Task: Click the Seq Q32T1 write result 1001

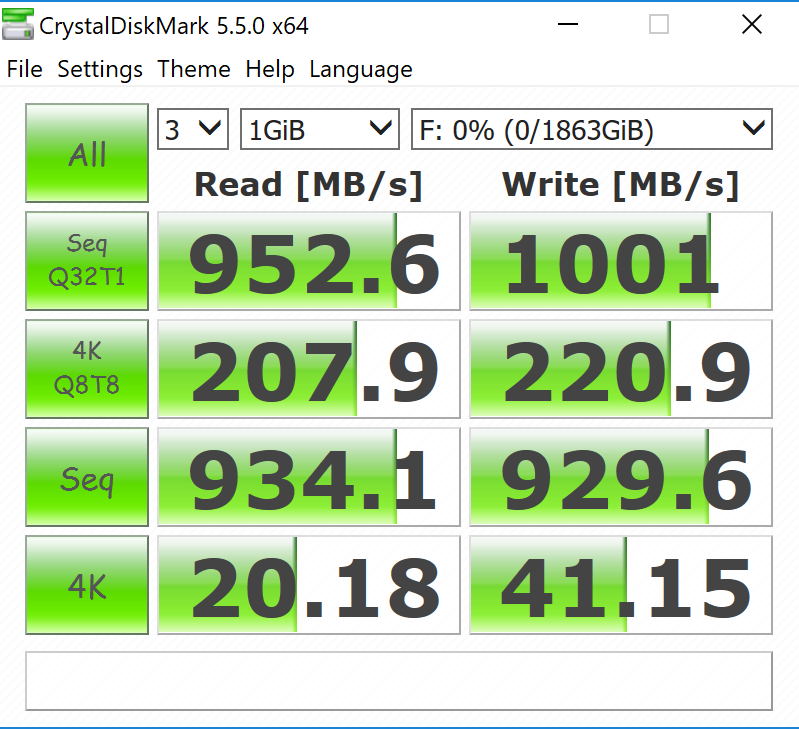Action: [x=621, y=261]
